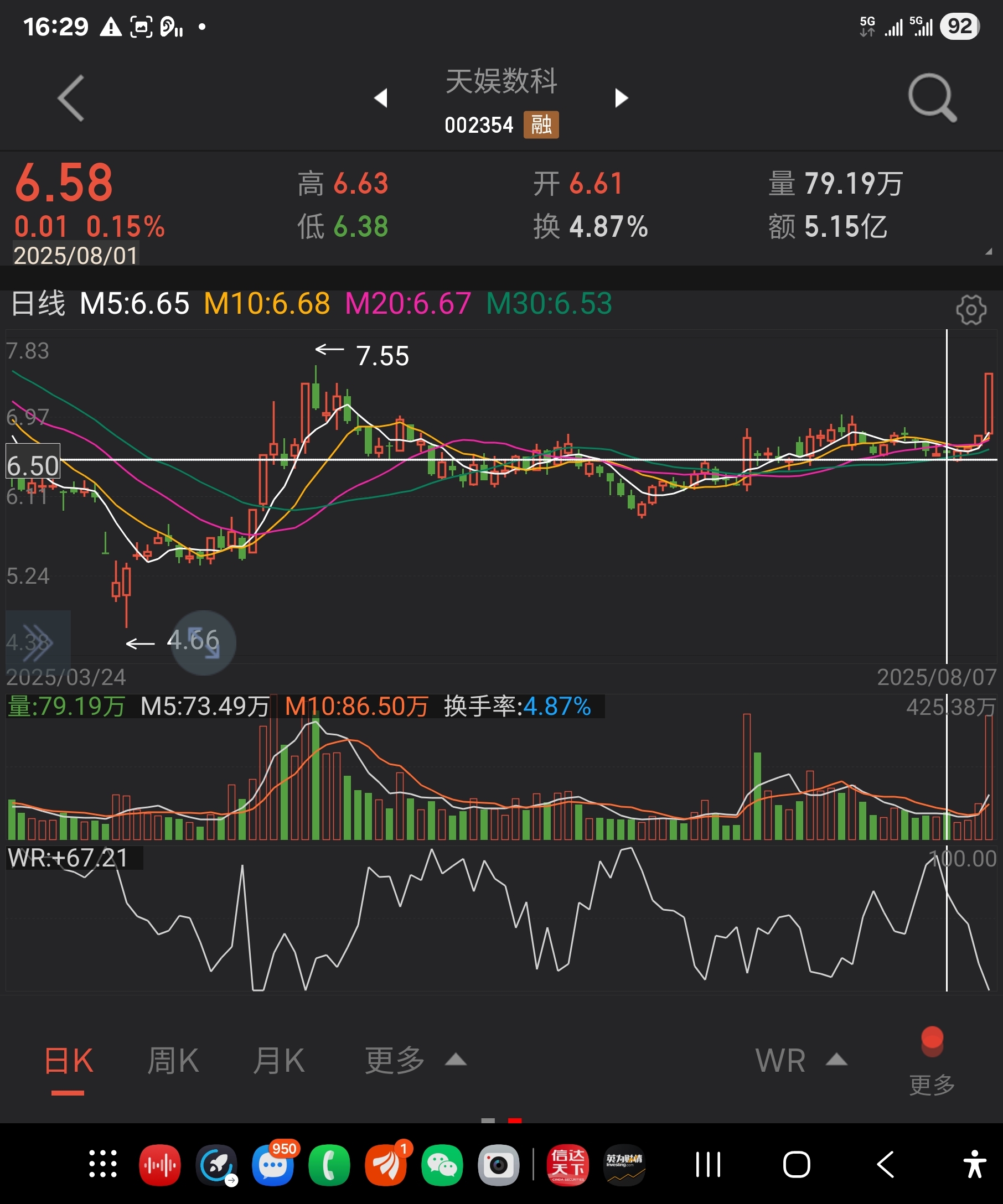Open the orange app with badge 1
1003x1204 pixels.
tap(386, 1165)
